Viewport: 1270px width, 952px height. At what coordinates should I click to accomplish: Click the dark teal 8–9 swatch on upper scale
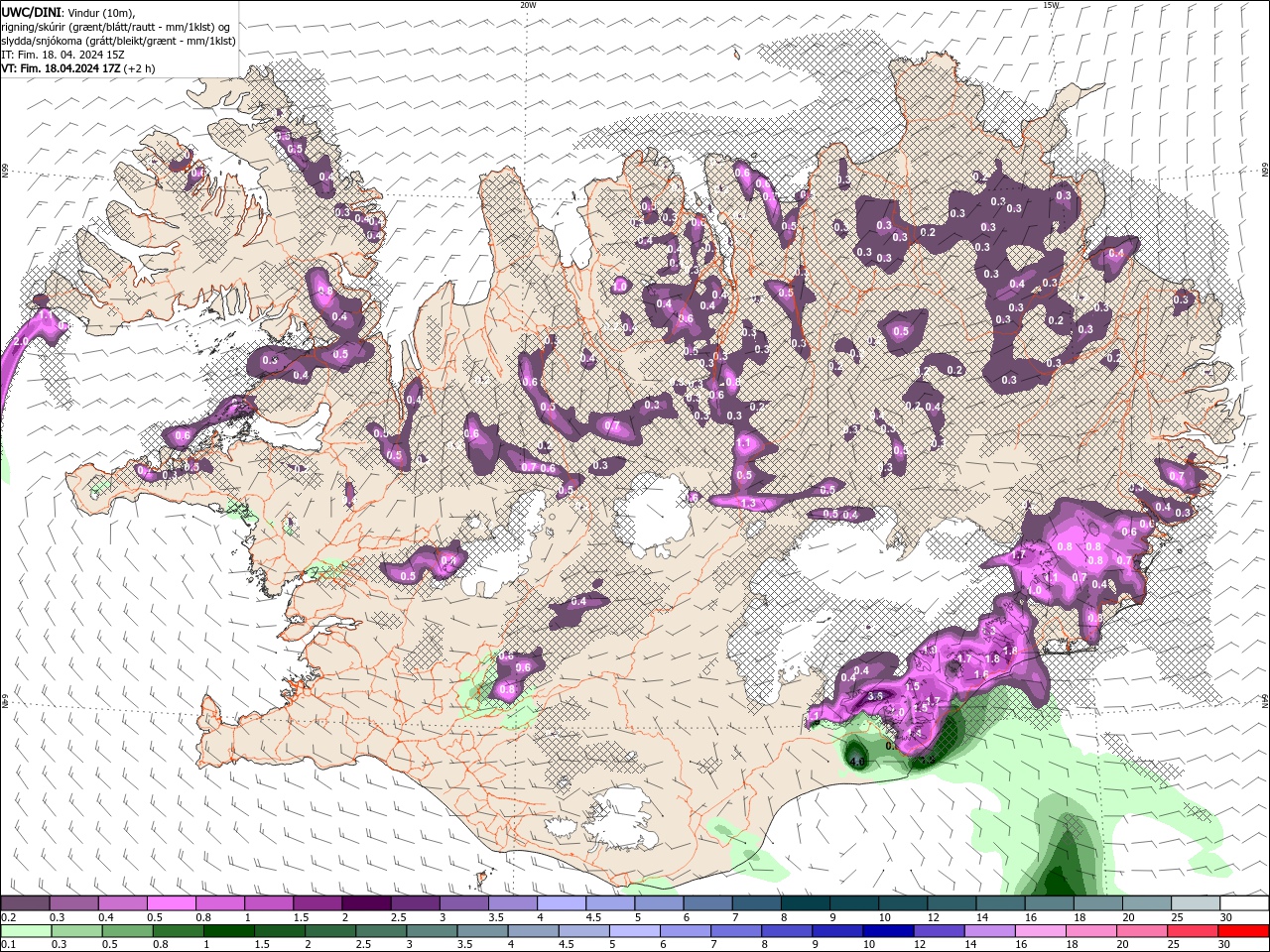tap(806, 903)
